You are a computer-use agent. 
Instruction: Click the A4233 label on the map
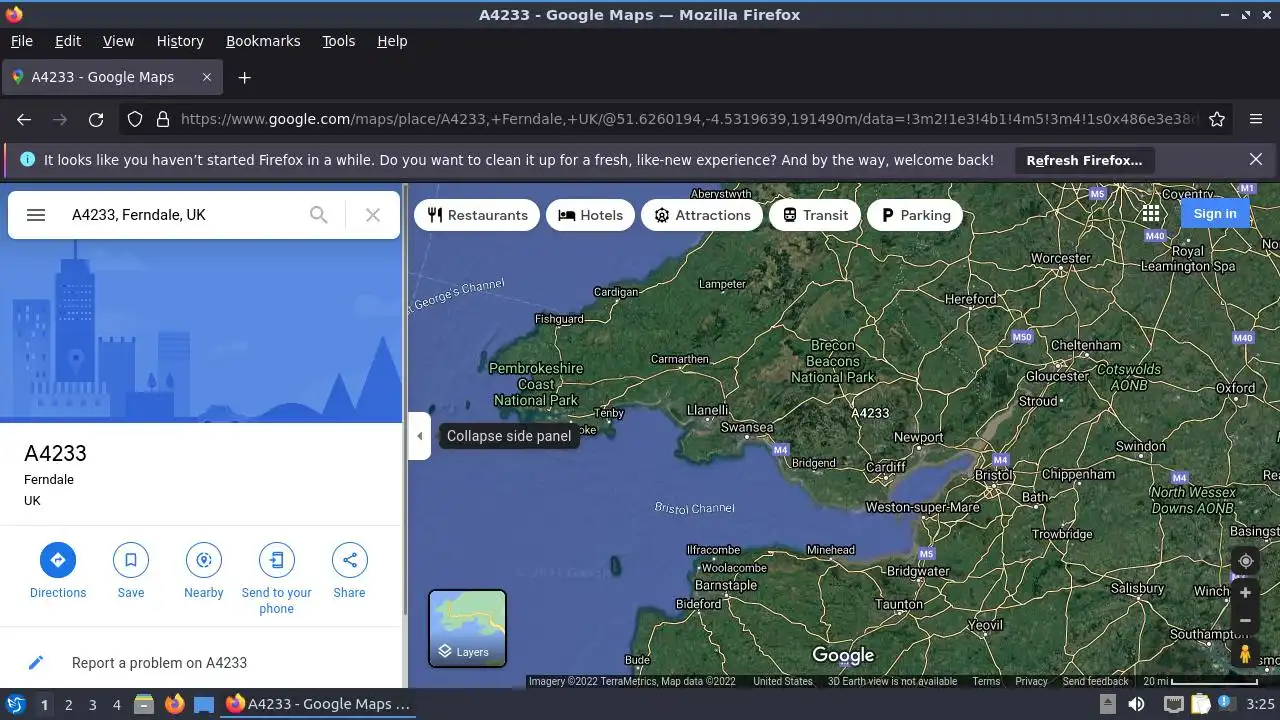tap(870, 413)
